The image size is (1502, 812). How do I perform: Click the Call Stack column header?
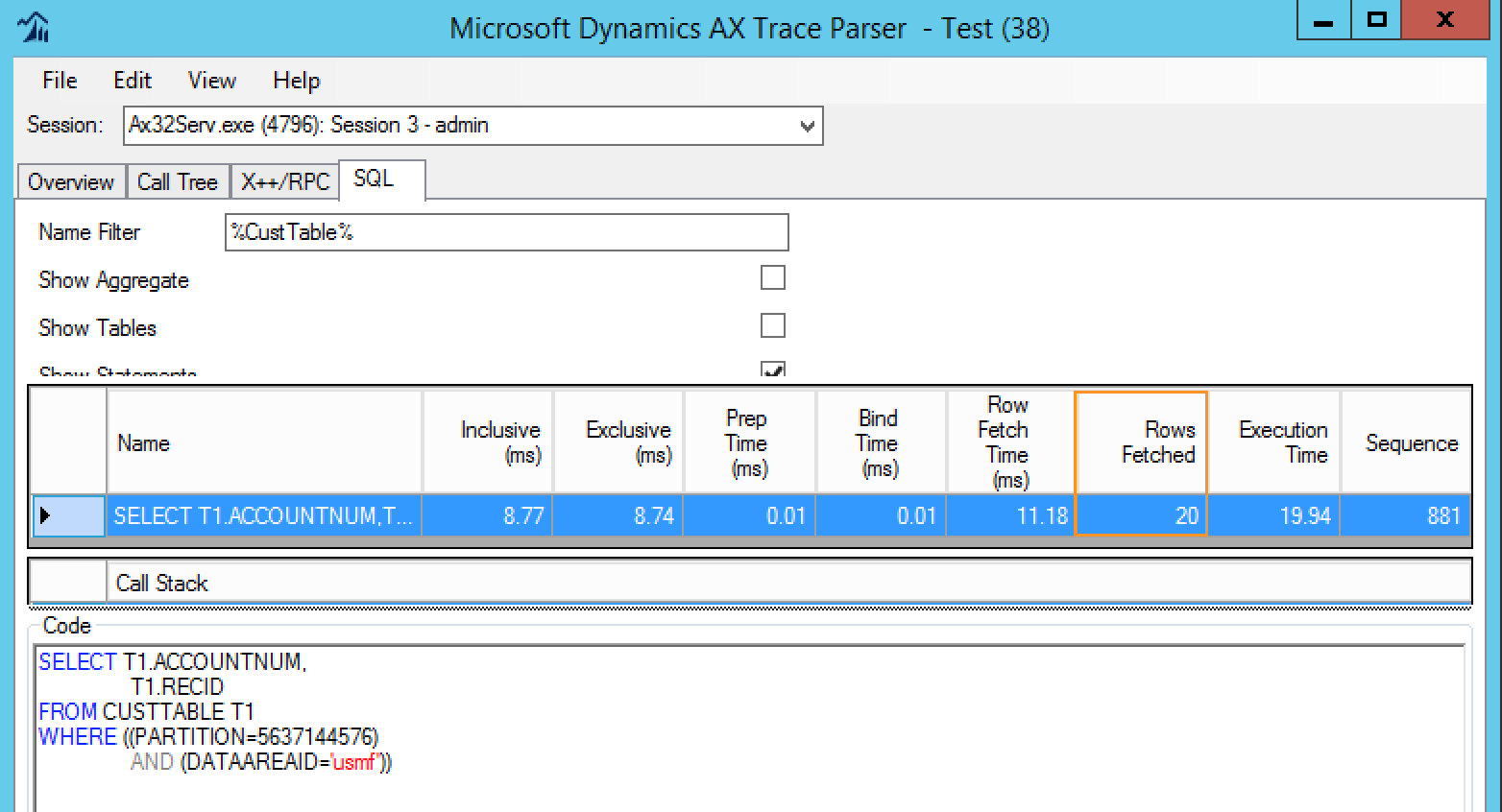tap(788, 583)
